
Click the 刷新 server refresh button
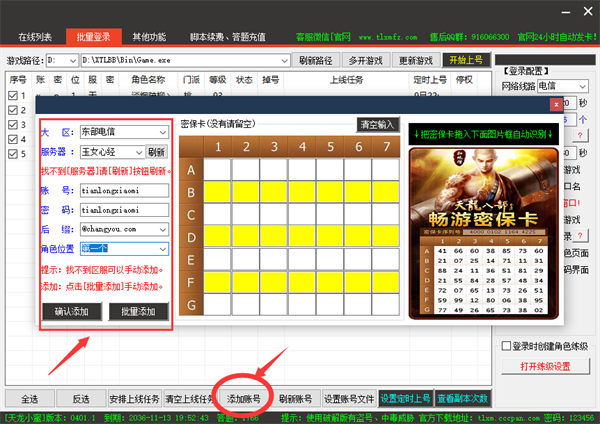(x=157, y=152)
